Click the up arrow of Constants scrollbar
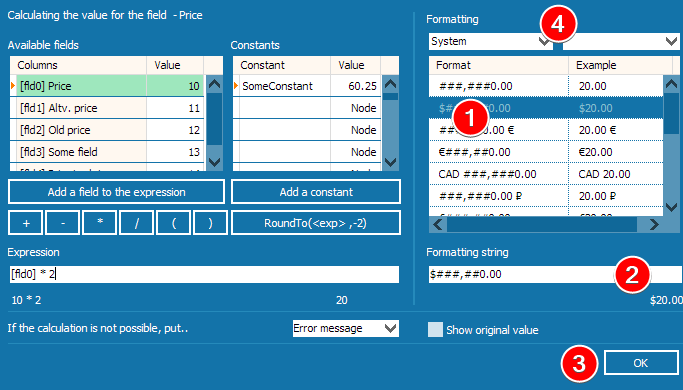The image size is (683, 390). click(391, 84)
